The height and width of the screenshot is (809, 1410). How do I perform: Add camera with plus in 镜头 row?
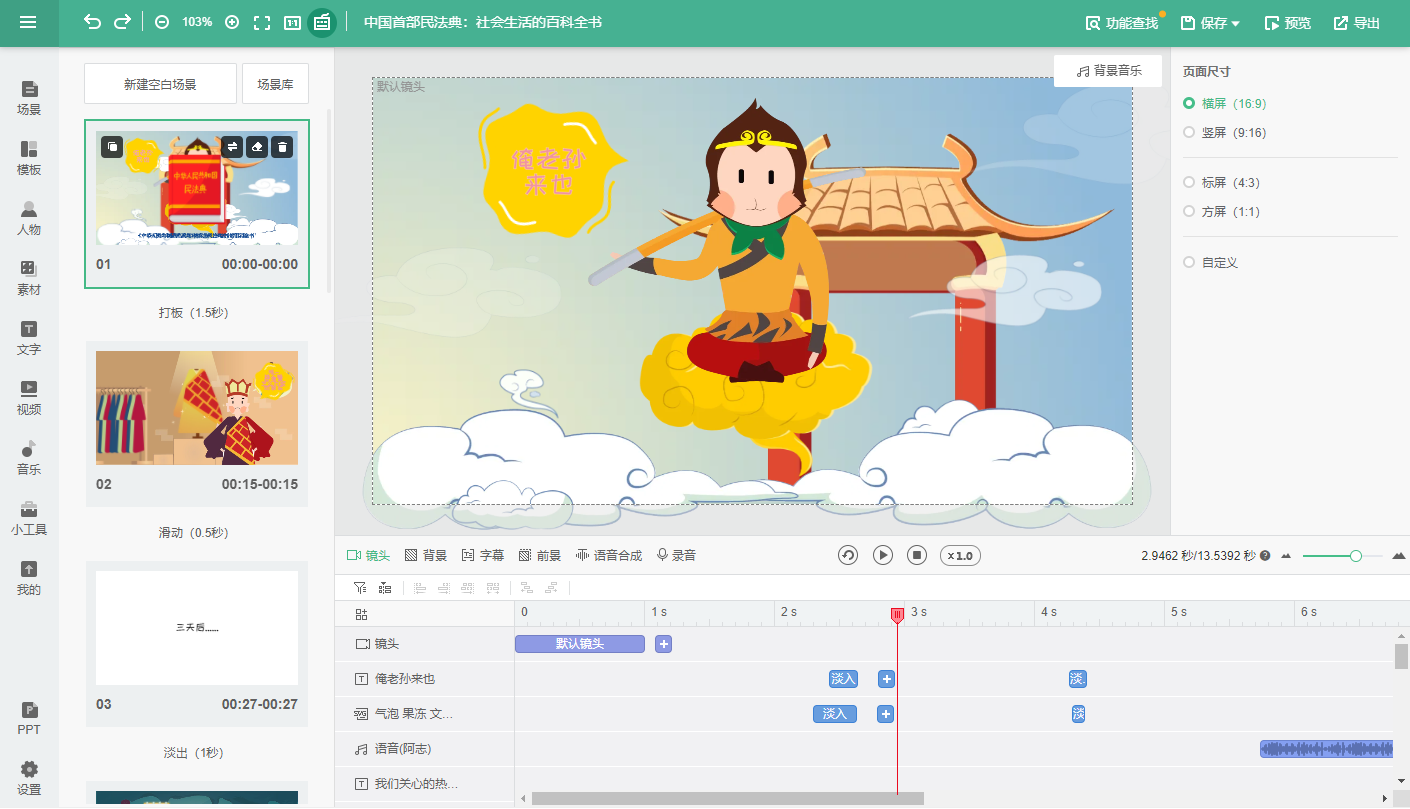pos(664,644)
